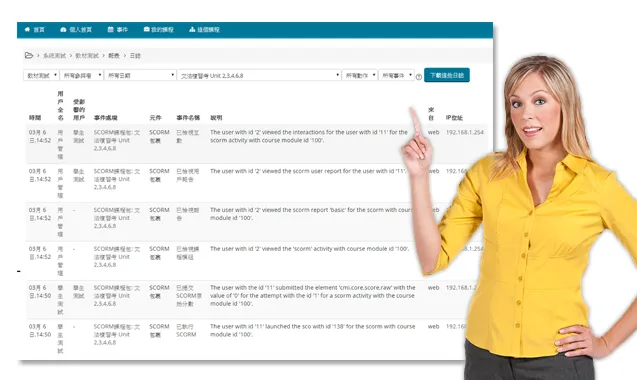Open the 首頁 home nav item

(35, 30)
